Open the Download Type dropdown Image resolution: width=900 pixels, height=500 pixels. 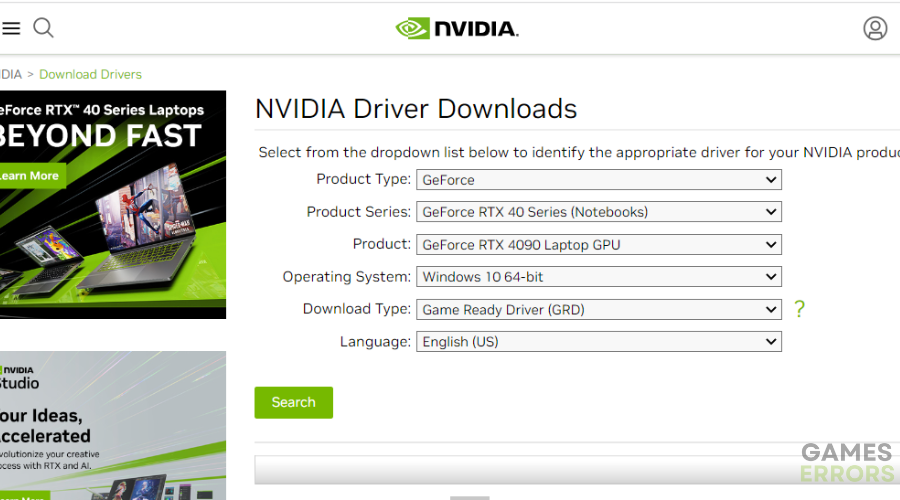(x=599, y=309)
